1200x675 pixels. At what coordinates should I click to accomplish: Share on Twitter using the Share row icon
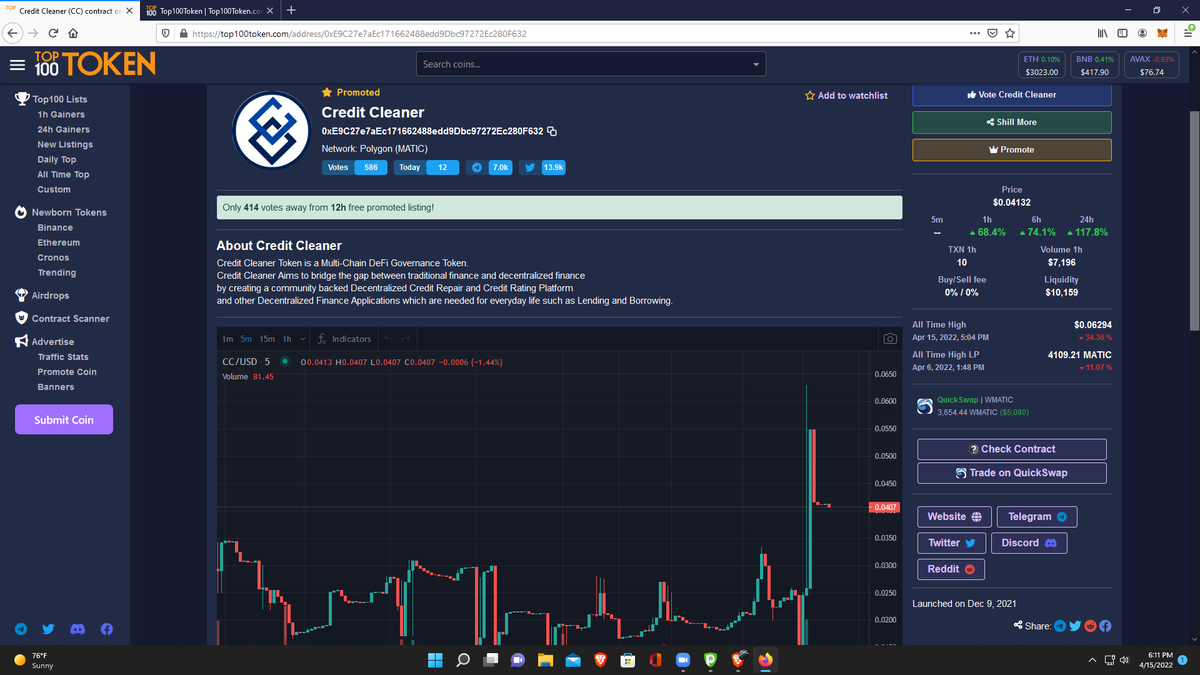tap(1075, 626)
